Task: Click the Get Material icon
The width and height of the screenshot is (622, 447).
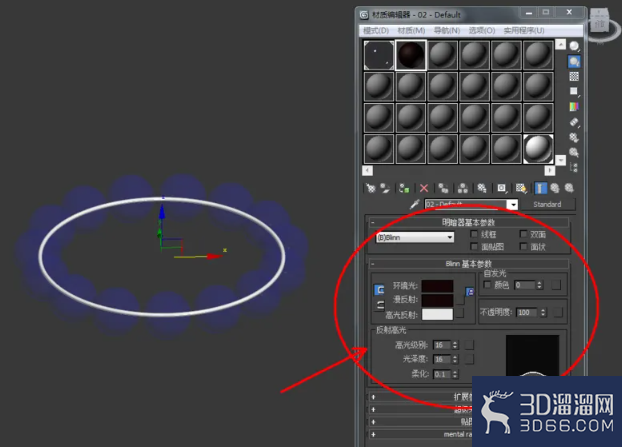Action: pyautogui.click(x=371, y=188)
